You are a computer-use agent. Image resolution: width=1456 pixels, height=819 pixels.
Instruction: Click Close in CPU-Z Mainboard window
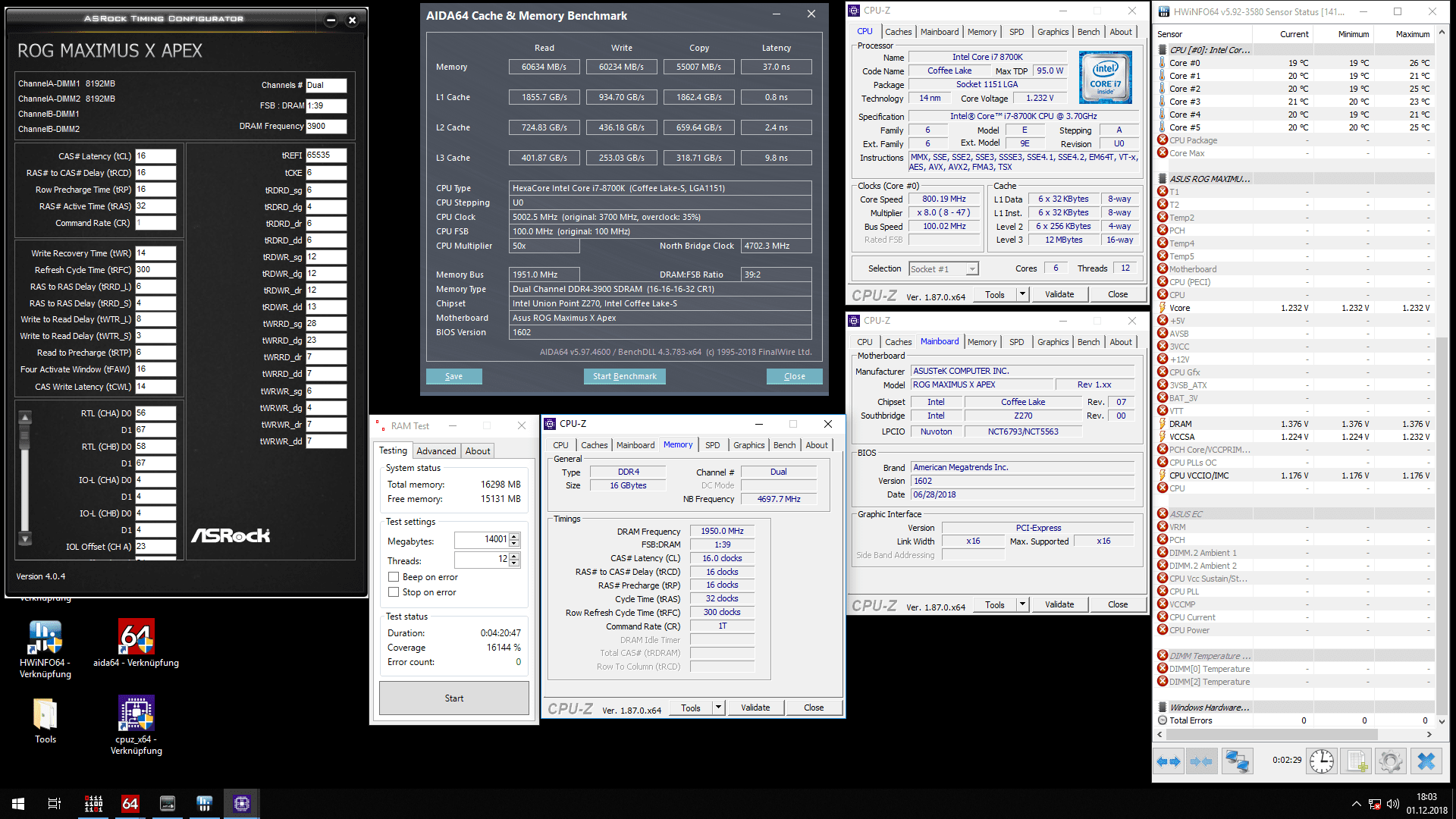pos(1117,604)
